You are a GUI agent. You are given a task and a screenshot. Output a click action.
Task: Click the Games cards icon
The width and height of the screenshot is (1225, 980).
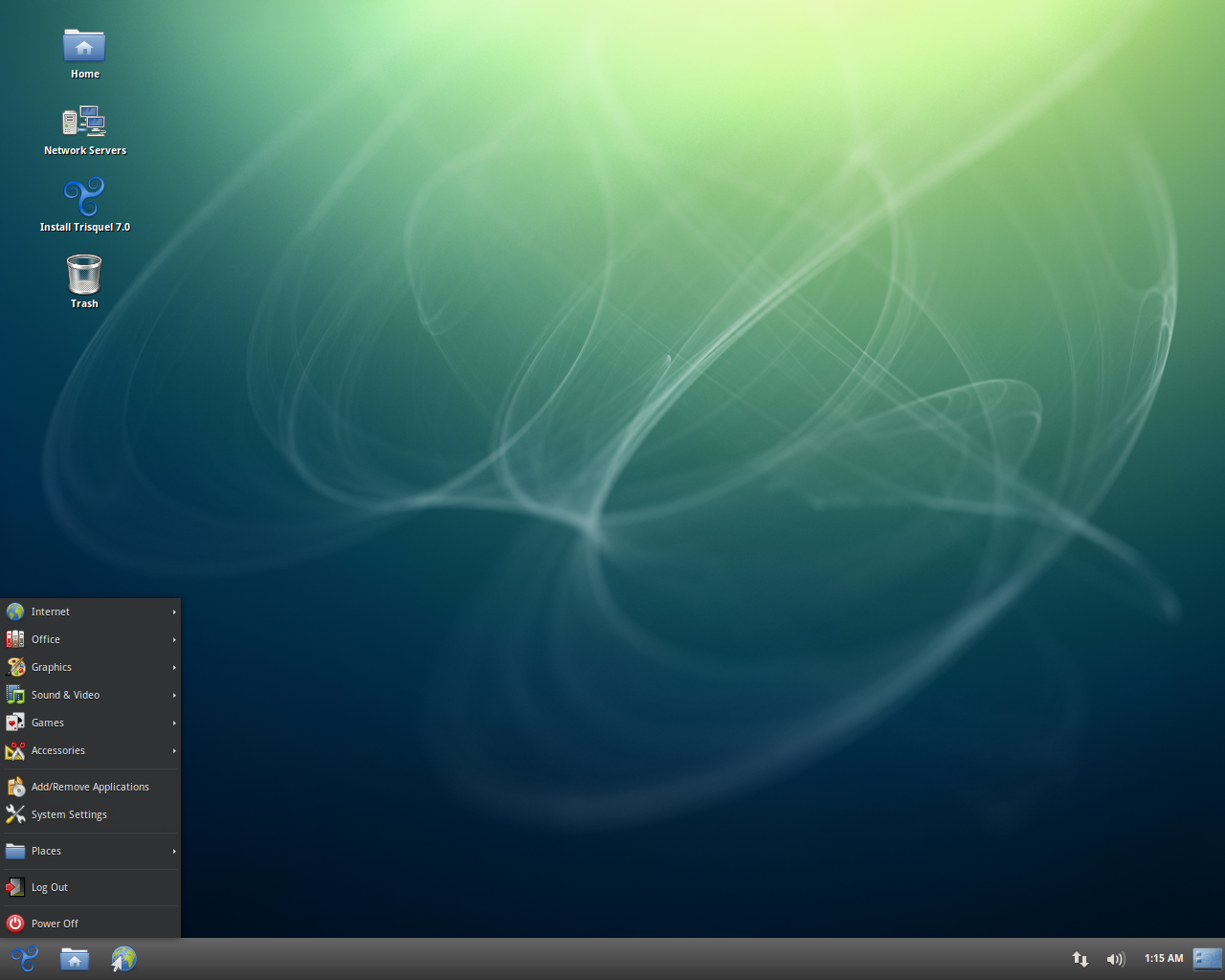click(x=15, y=723)
